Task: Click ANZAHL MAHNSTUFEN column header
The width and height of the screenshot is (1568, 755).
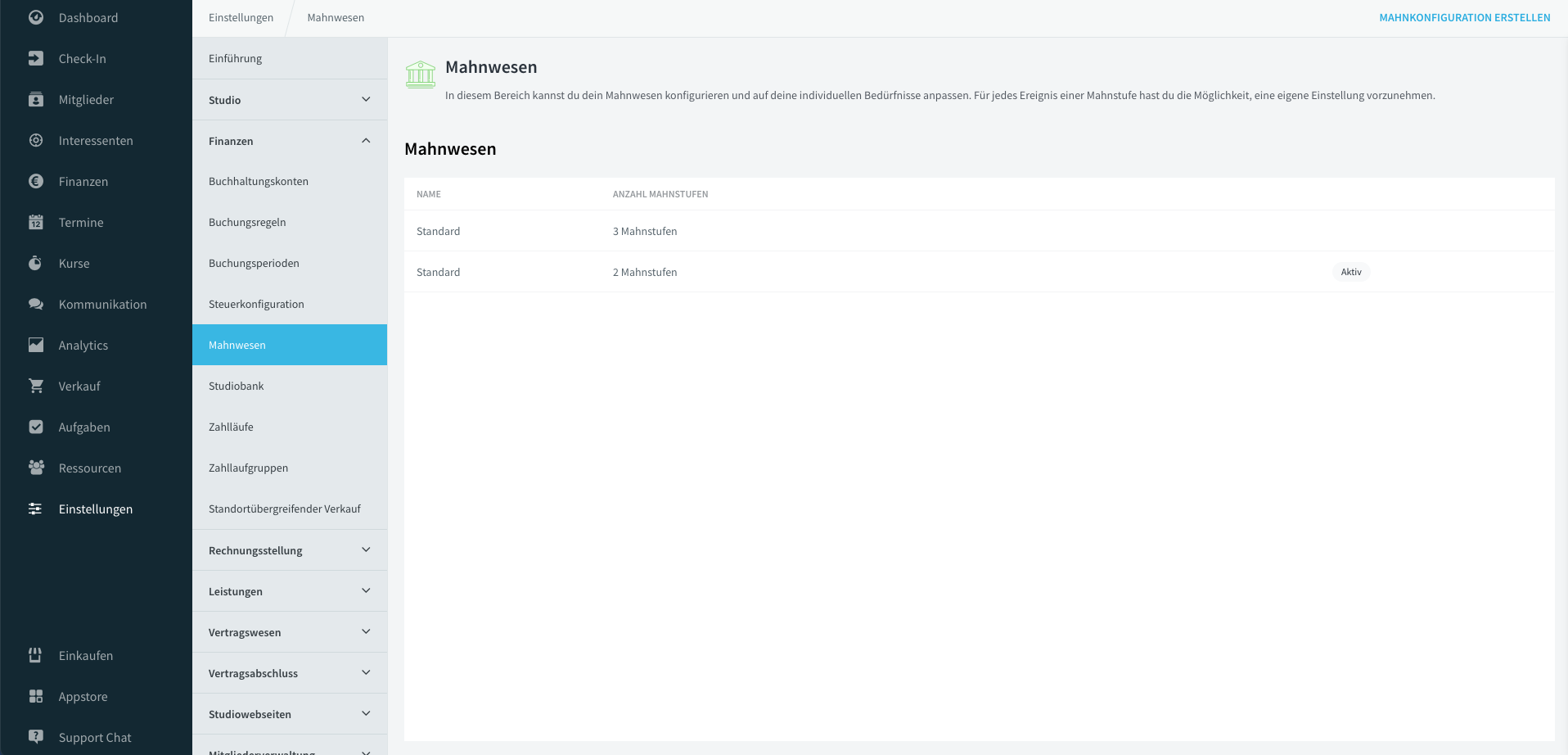Action: pyautogui.click(x=660, y=194)
